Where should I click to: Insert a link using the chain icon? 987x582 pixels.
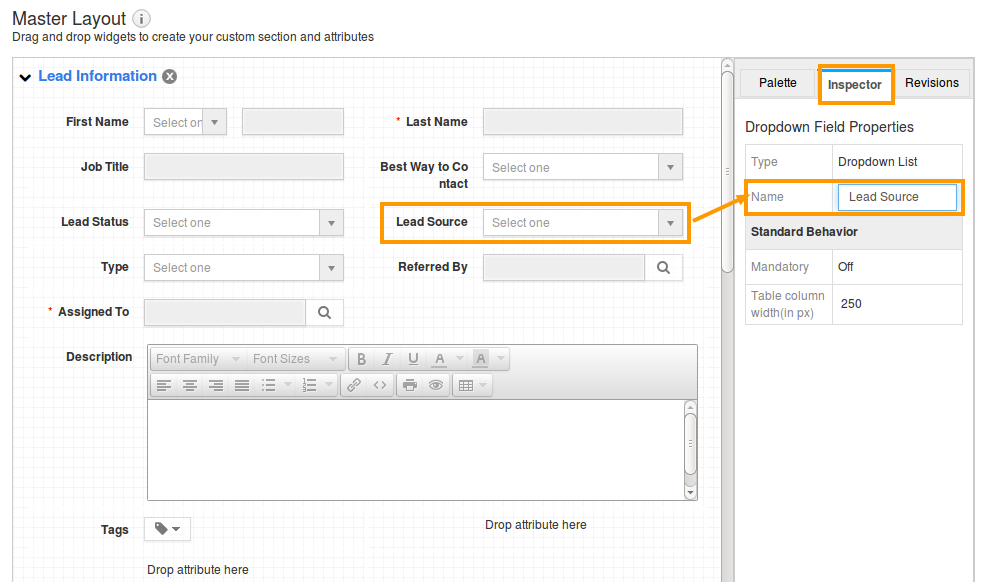point(354,383)
